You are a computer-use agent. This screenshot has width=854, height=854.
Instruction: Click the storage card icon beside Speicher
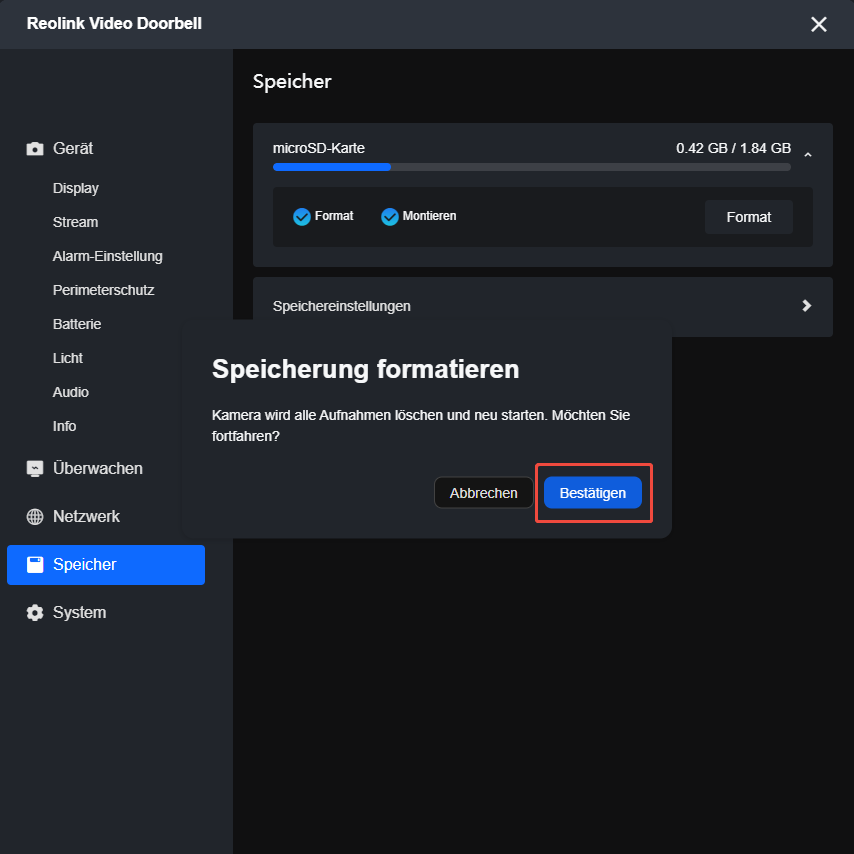[35, 564]
